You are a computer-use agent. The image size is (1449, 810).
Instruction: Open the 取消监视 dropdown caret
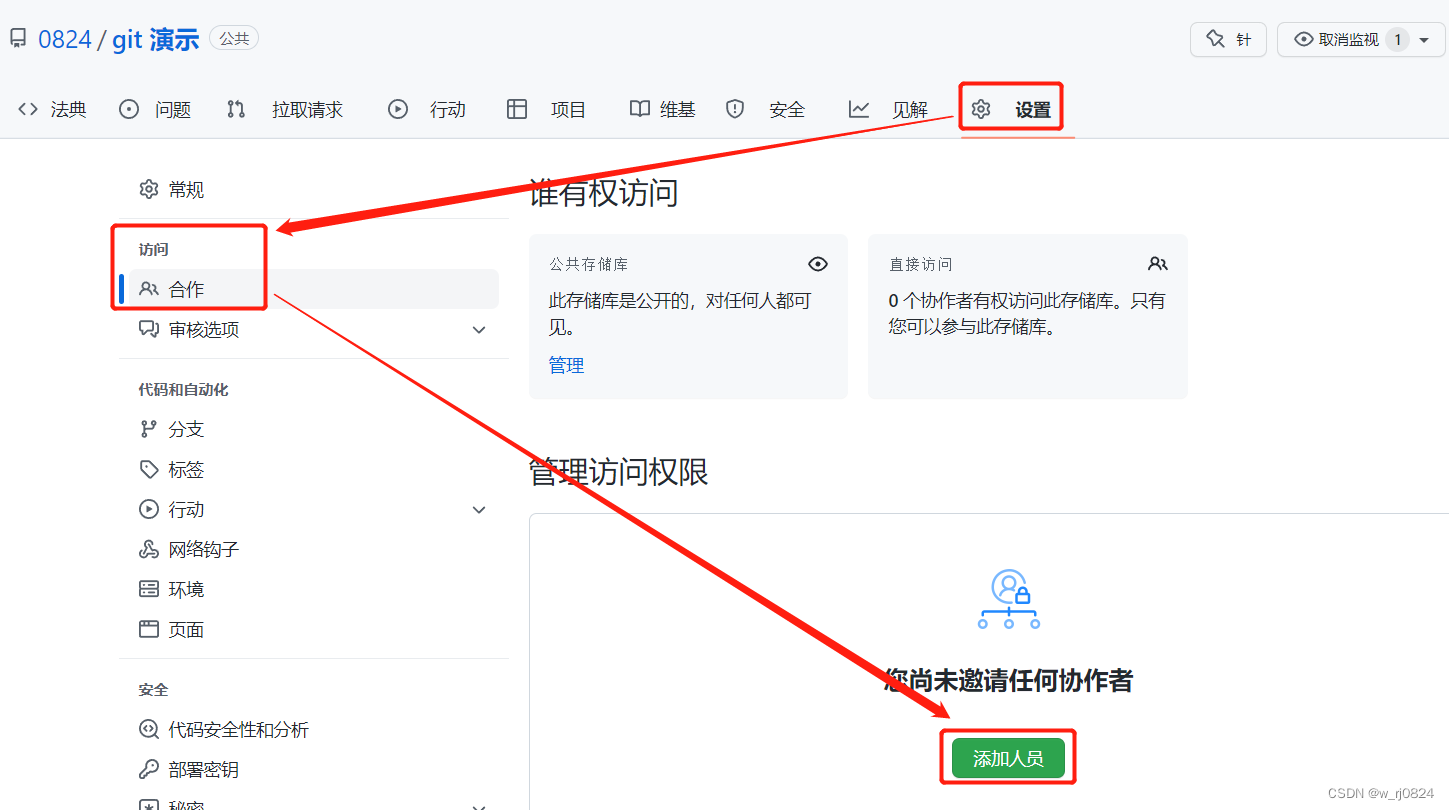(1424, 40)
